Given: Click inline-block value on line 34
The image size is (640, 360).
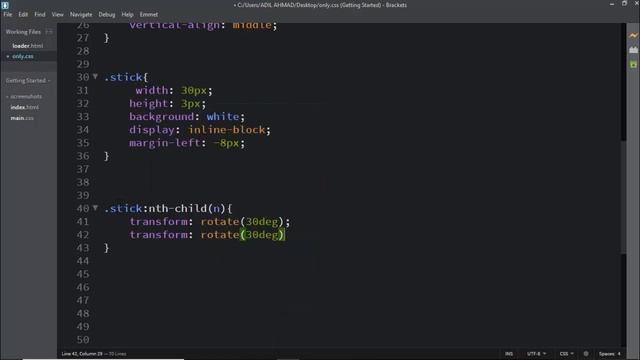Looking at the screenshot, I should [x=227, y=130].
